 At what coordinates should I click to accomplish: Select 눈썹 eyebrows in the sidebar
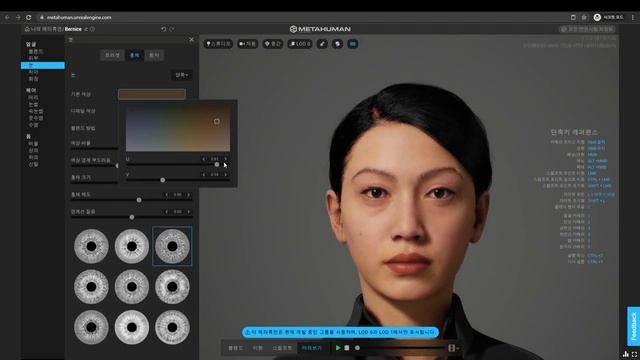(33, 104)
